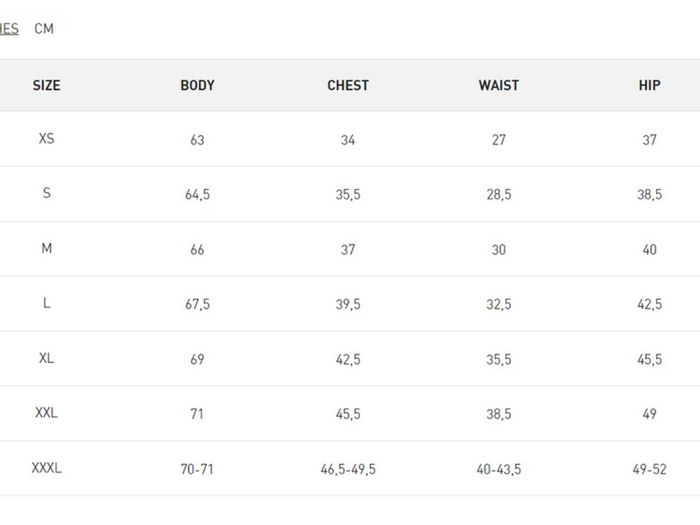Click the WAIST column header
The height and width of the screenshot is (525, 700).
pyautogui.click(x=499, y=85)
